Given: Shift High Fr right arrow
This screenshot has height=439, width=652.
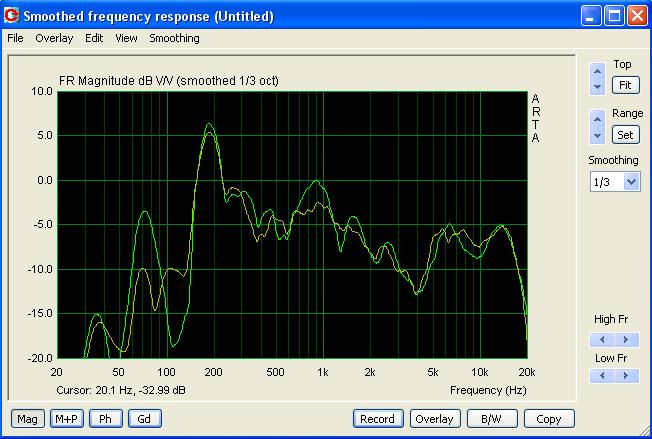Looking at the screenshot, I should (626, 340).
